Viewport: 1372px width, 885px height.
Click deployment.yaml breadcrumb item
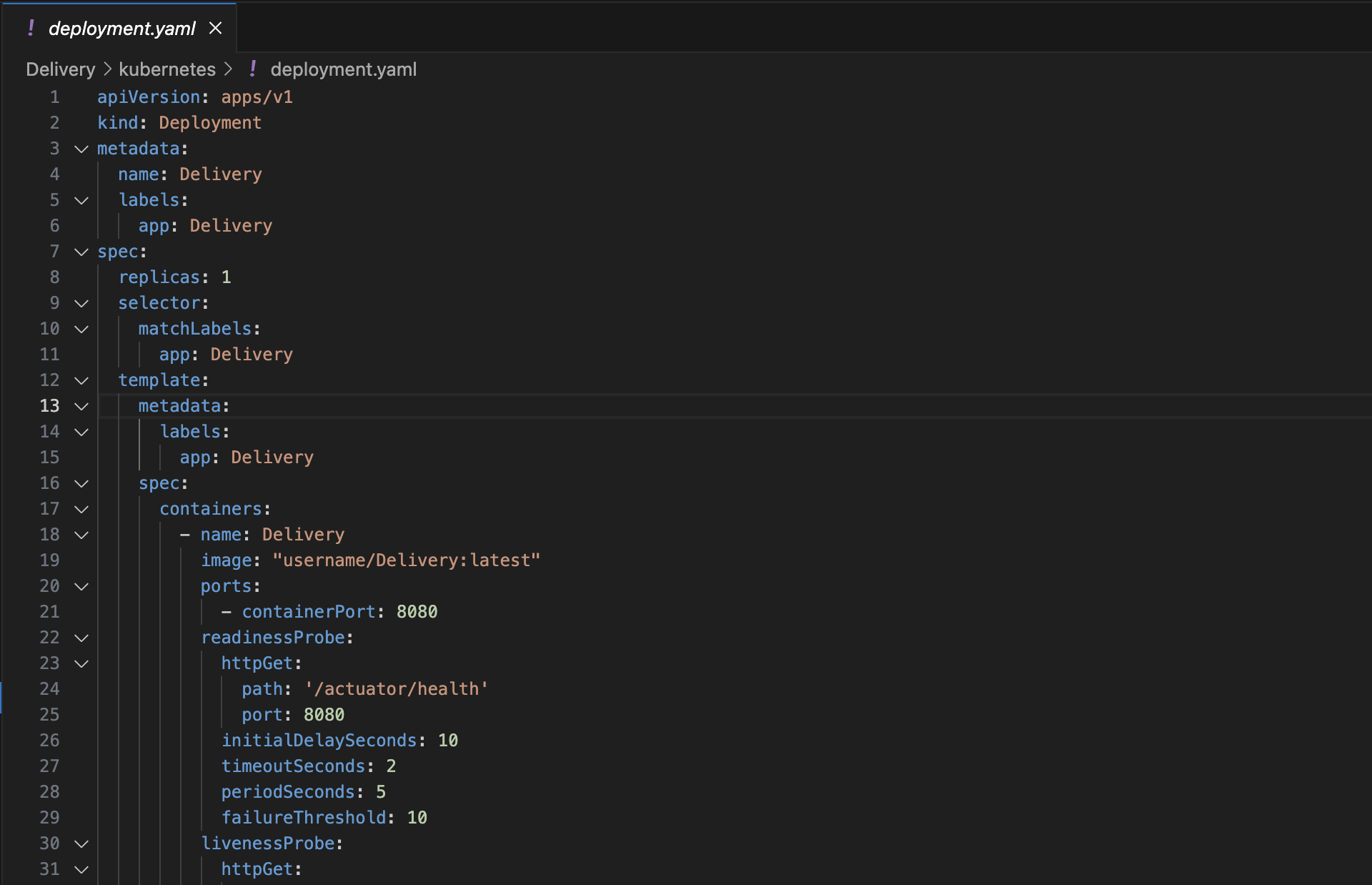point(343,69)
